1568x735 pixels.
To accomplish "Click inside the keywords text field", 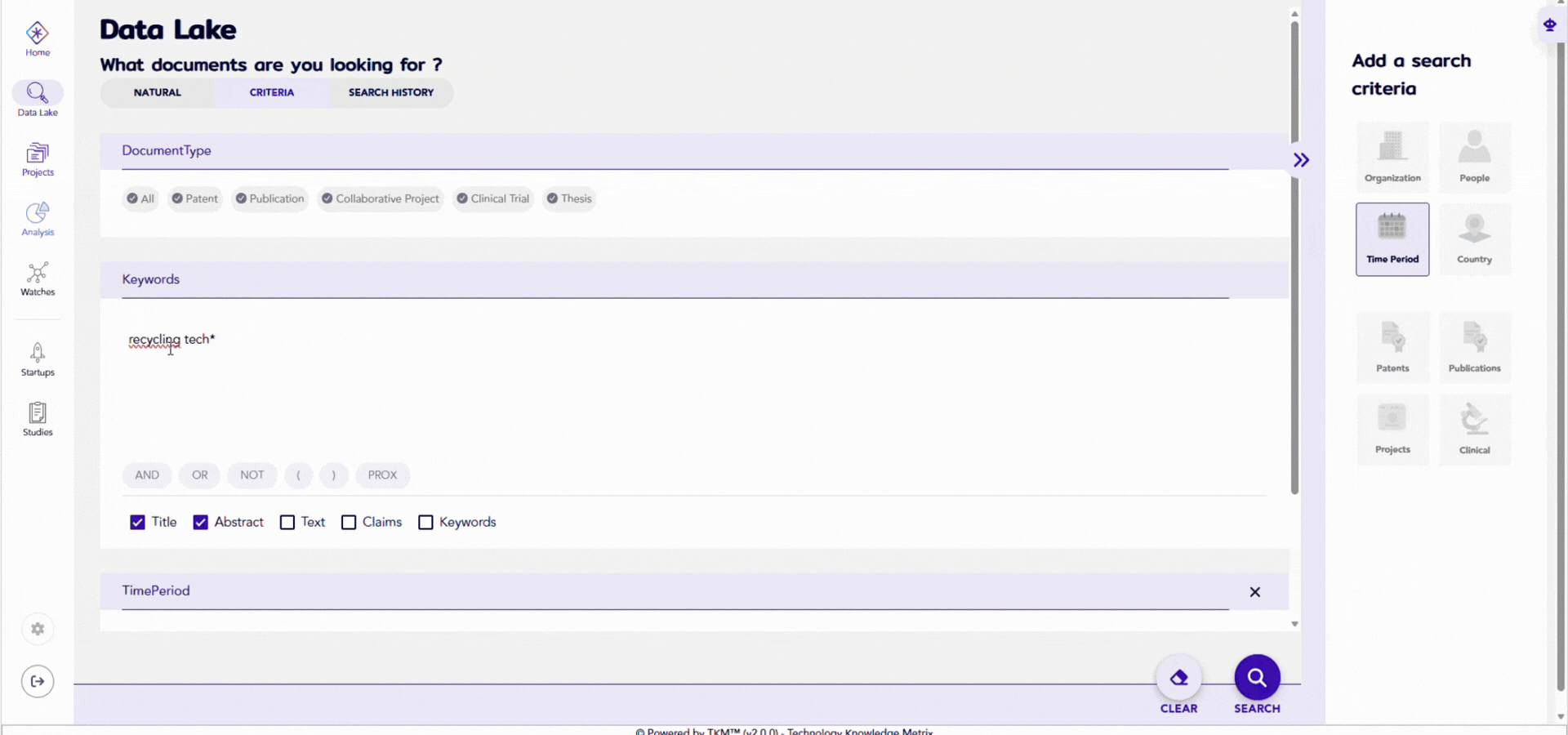I will click(x=572, y=384).
